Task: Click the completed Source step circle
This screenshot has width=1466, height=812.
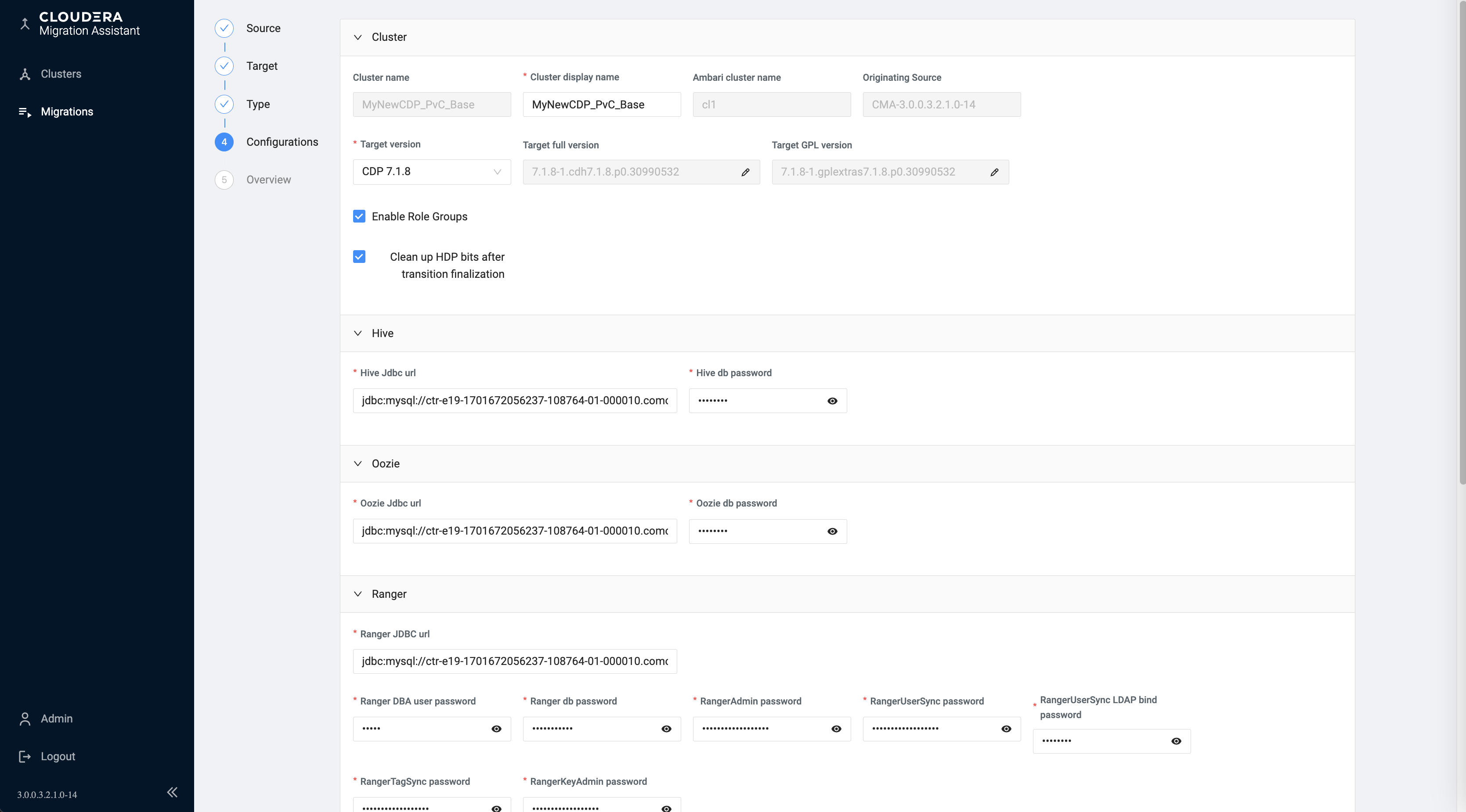Action: (224, 28)
